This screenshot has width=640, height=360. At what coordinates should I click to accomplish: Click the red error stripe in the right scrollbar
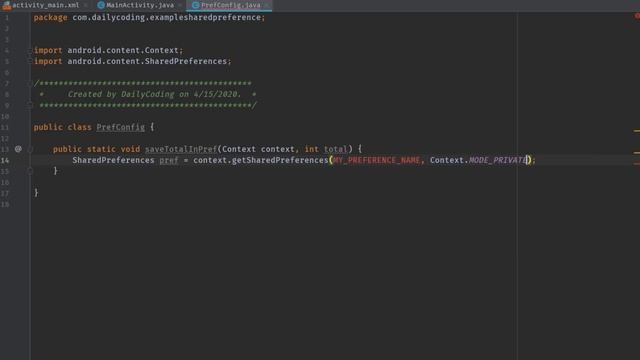[637, 164]
